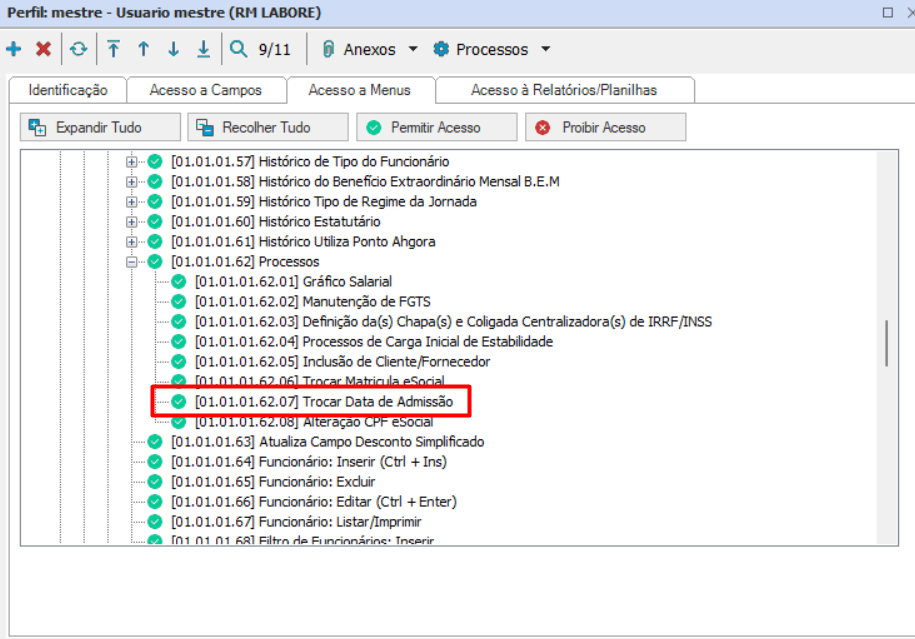
Task: Toggle access check for Manutenção de FGTS
Action: tap(179, 302)
